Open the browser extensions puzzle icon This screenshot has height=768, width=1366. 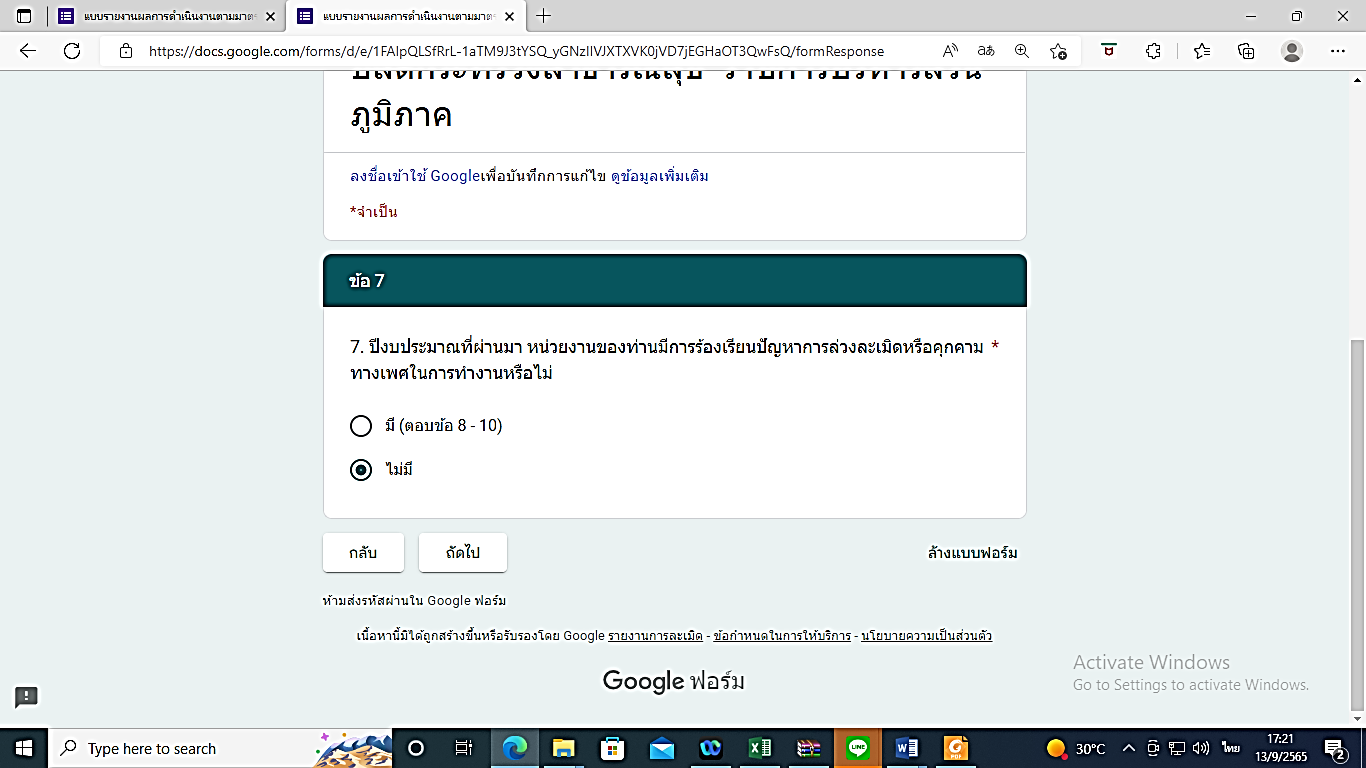pos(1153,51)
